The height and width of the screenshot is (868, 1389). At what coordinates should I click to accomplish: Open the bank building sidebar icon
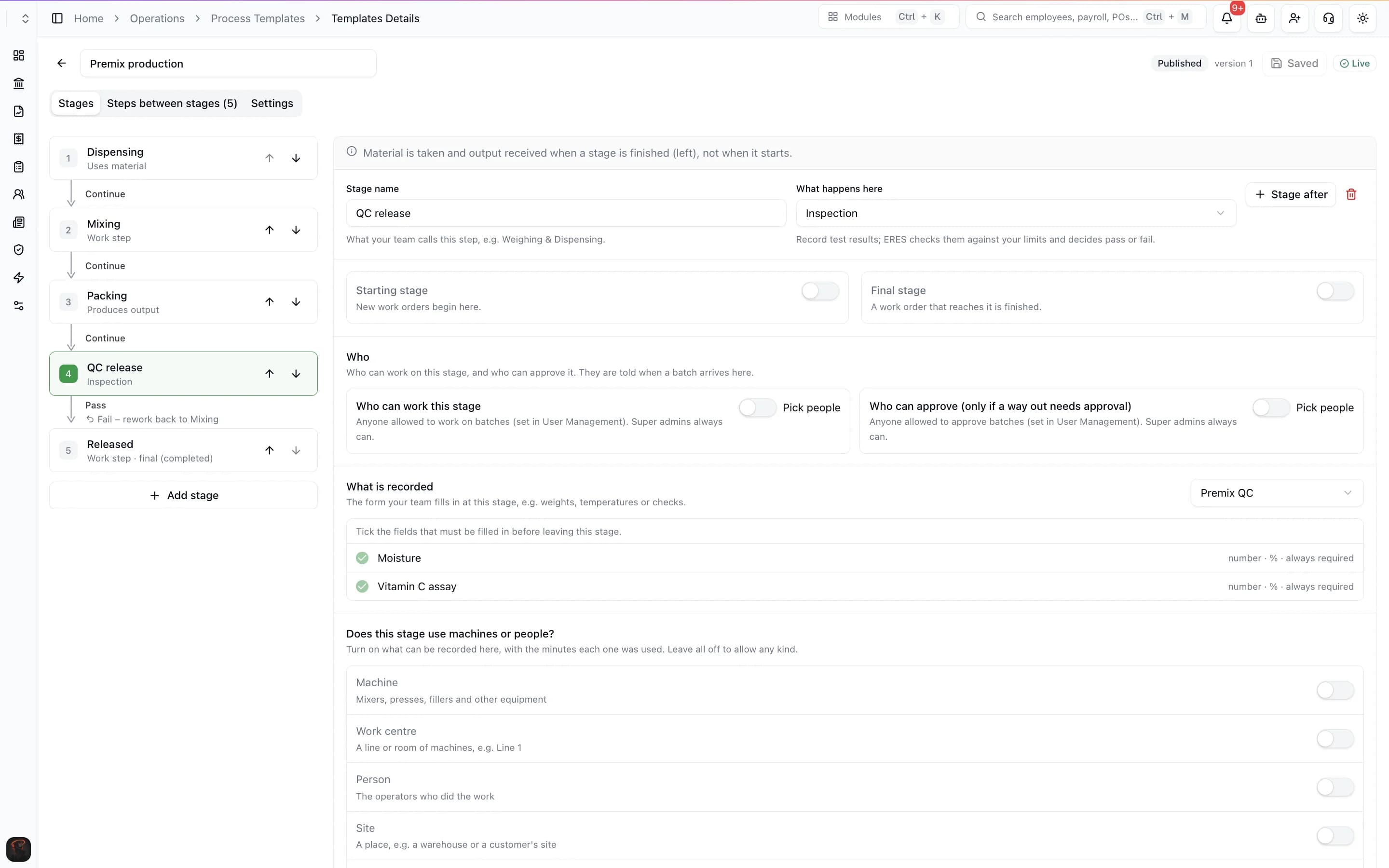tap(19, 83)
